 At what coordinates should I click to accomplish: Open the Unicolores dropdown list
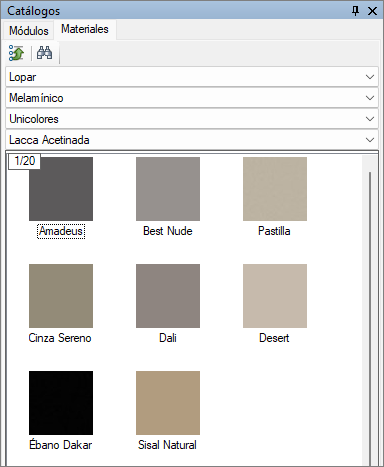tap(192, 119)
